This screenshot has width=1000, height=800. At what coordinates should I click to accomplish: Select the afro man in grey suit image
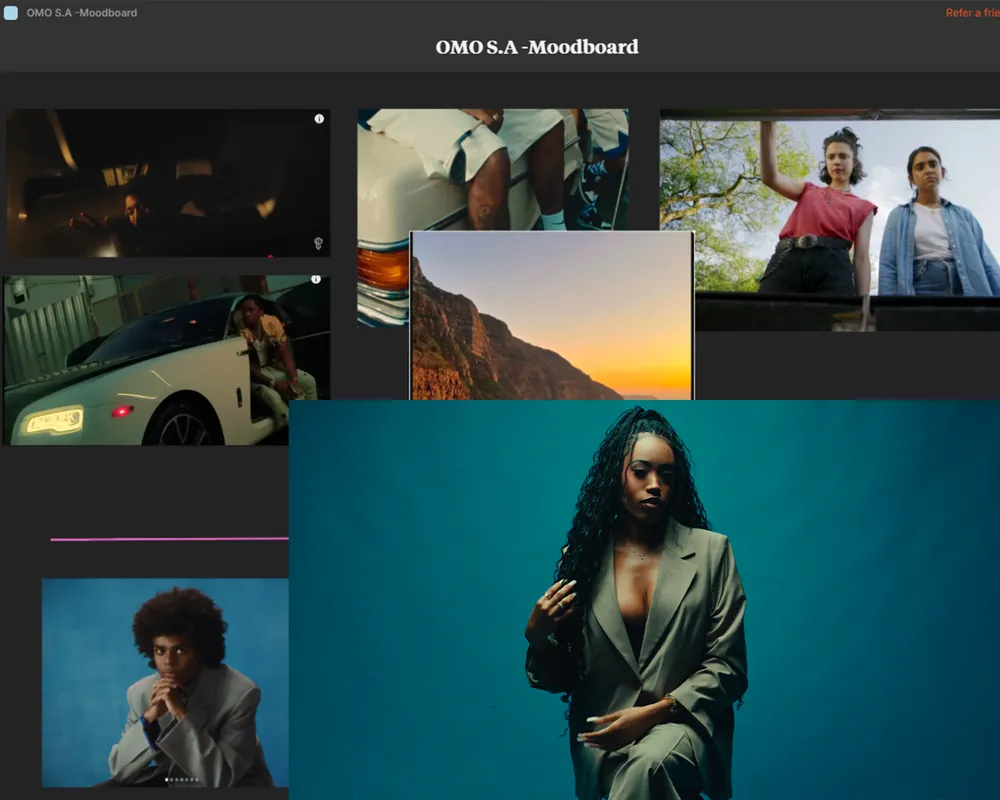165,683
